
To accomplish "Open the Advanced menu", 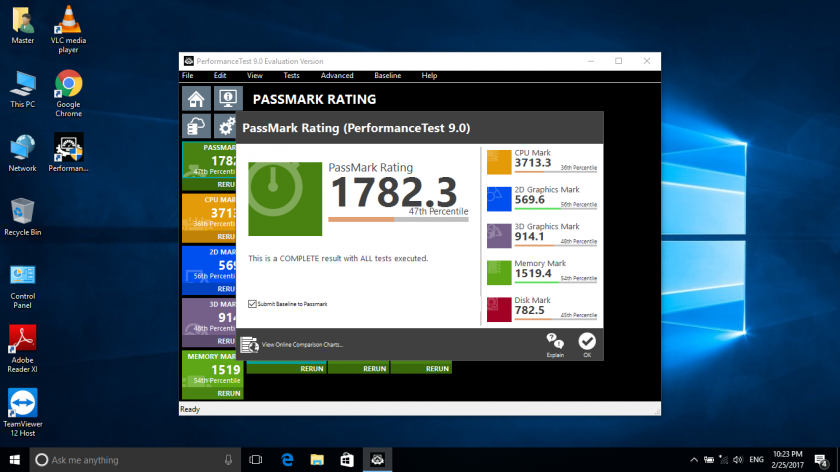I will point(337,76).
